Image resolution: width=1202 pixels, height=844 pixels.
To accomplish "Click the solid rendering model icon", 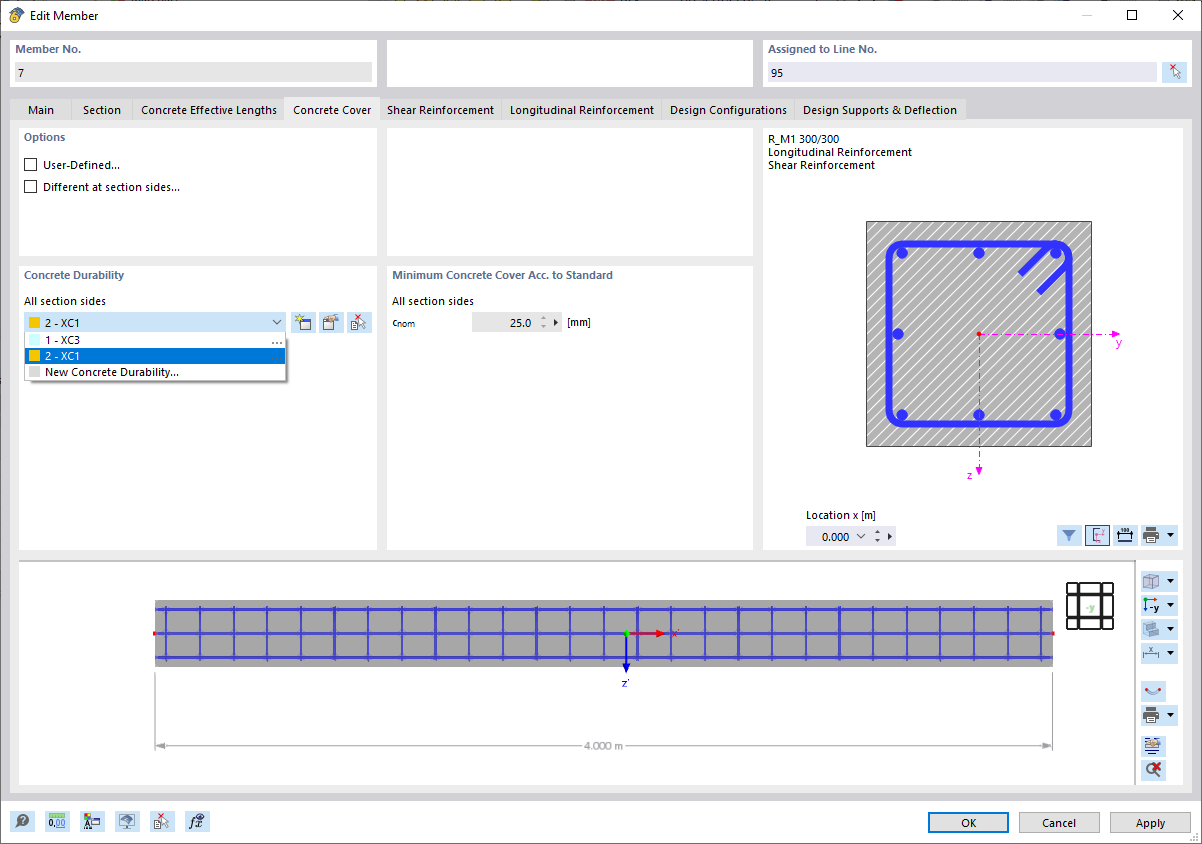I will [1152, 629].
